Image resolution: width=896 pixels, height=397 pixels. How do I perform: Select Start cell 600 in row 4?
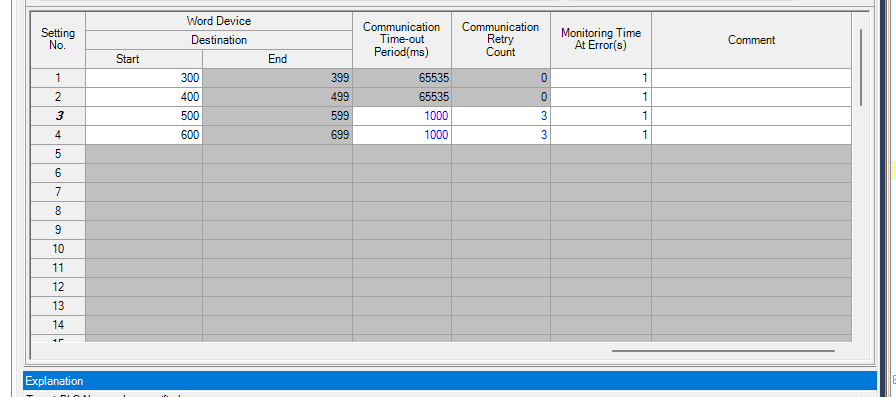click(144, 135)
